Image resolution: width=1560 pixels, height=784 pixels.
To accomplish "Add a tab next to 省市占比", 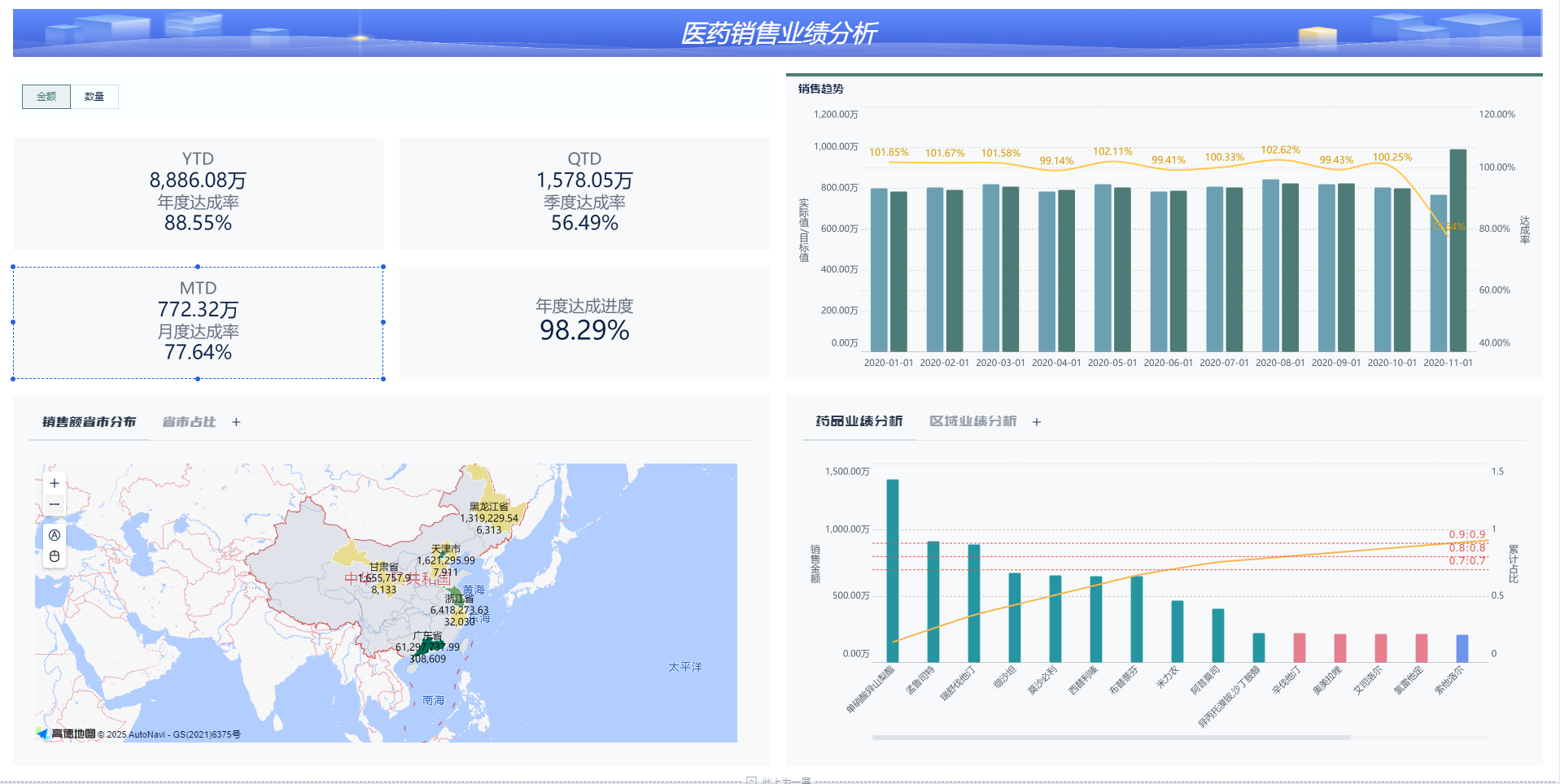I will click(x=236, y=422).
